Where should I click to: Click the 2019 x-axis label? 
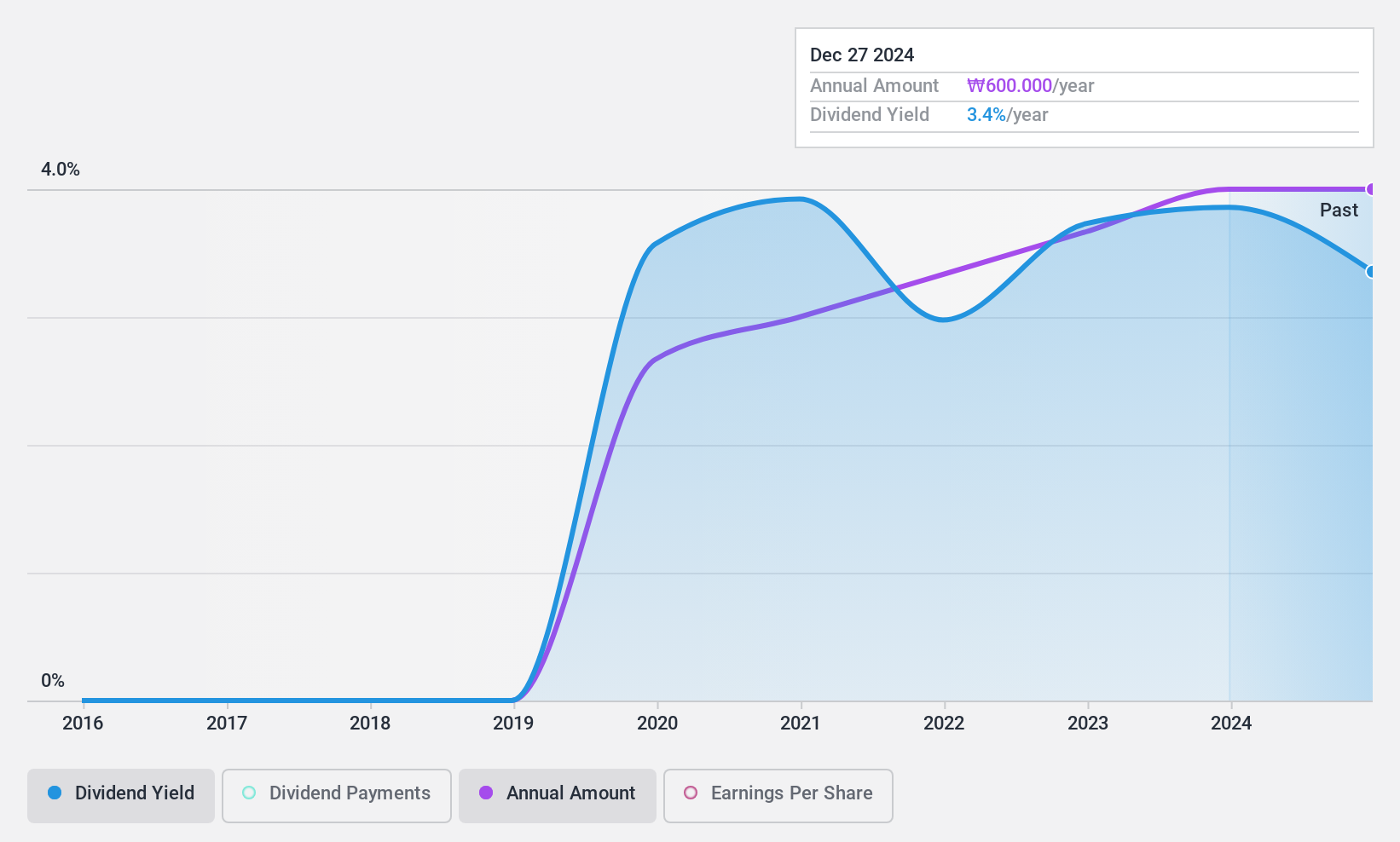513,724
